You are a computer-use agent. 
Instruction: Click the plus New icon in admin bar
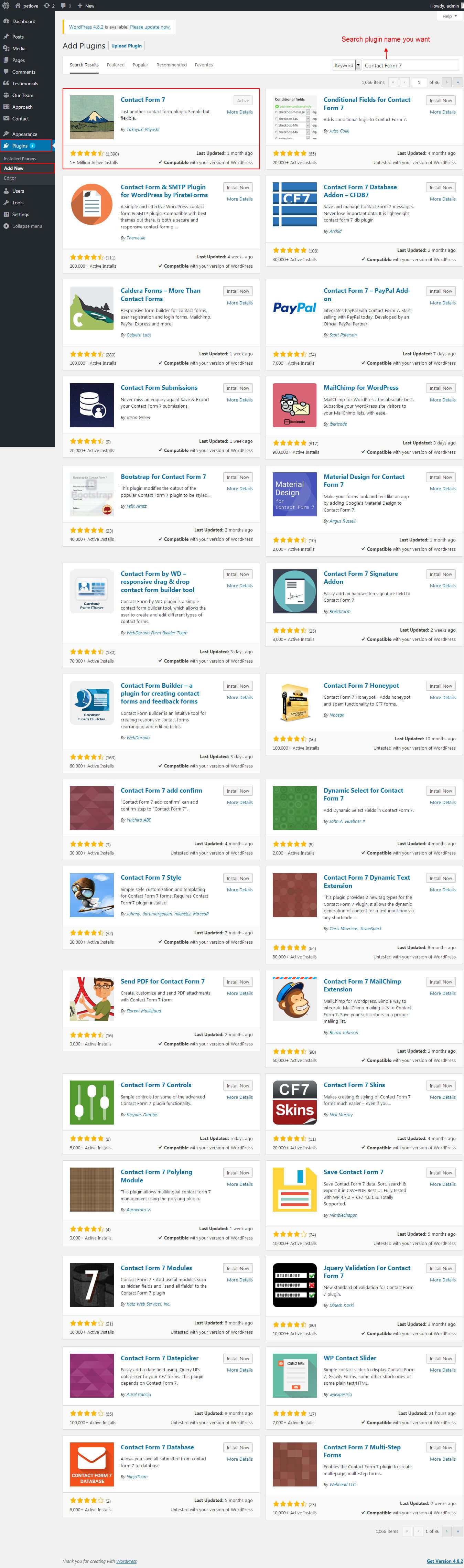pyautogui.click(x=80, y=6)
